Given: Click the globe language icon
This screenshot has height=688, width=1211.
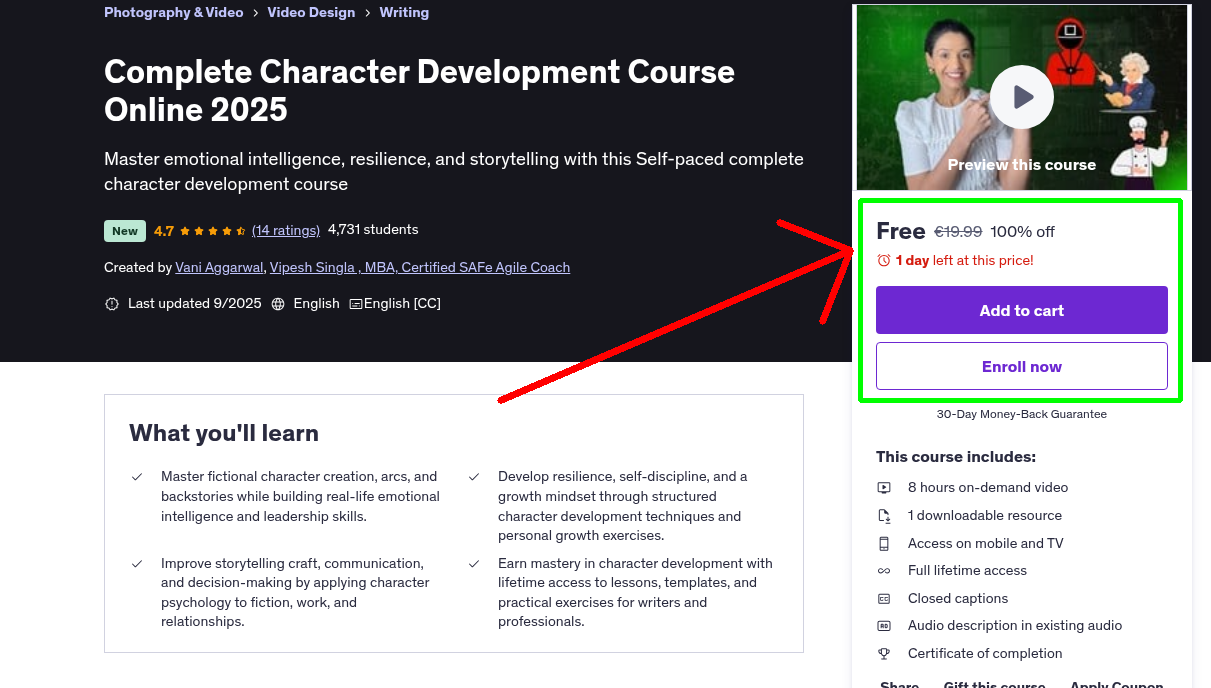Looking at the screenshot, I should coord(278,304).
